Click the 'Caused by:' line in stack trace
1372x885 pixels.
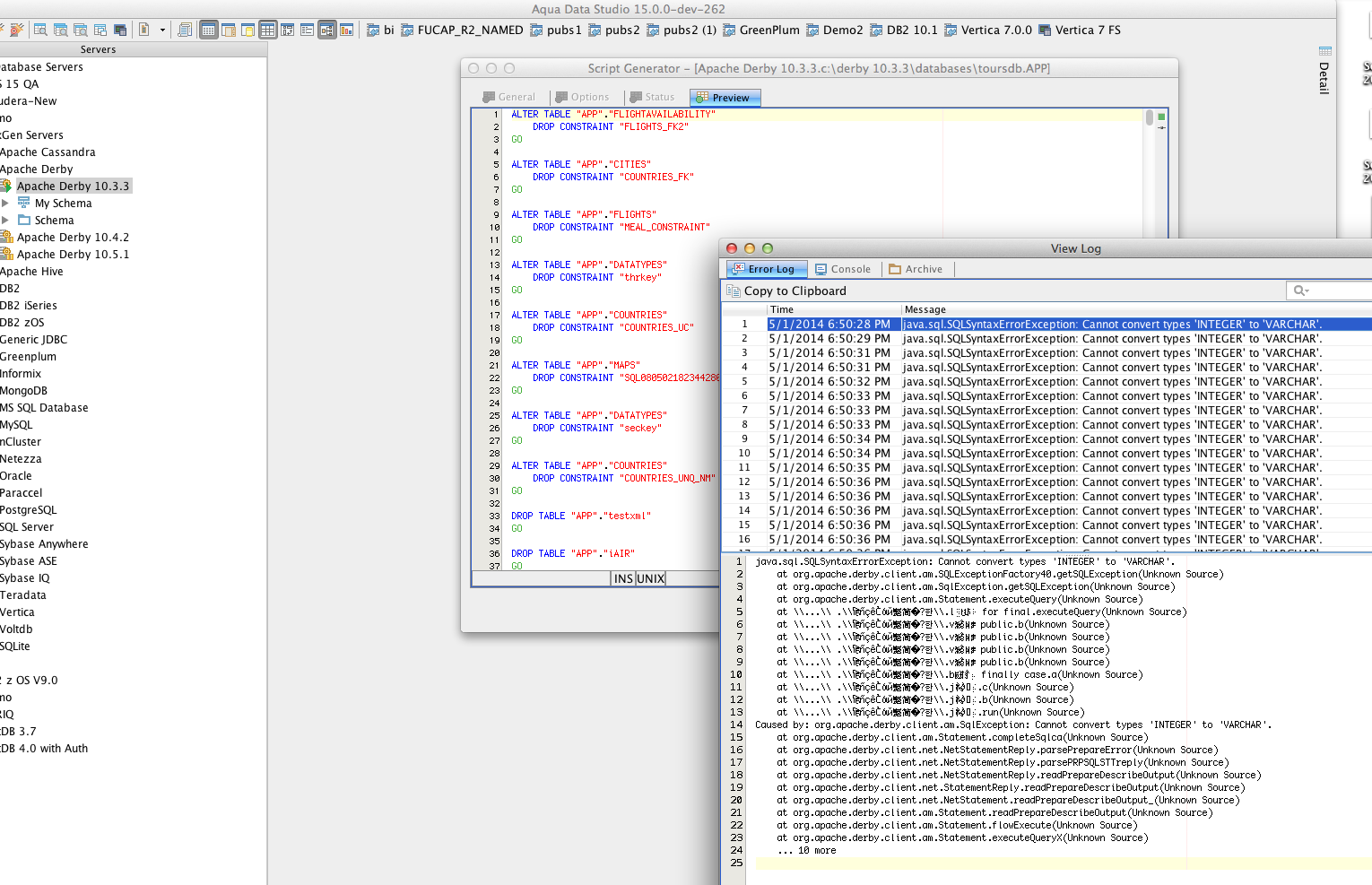tap(1013, 725)
